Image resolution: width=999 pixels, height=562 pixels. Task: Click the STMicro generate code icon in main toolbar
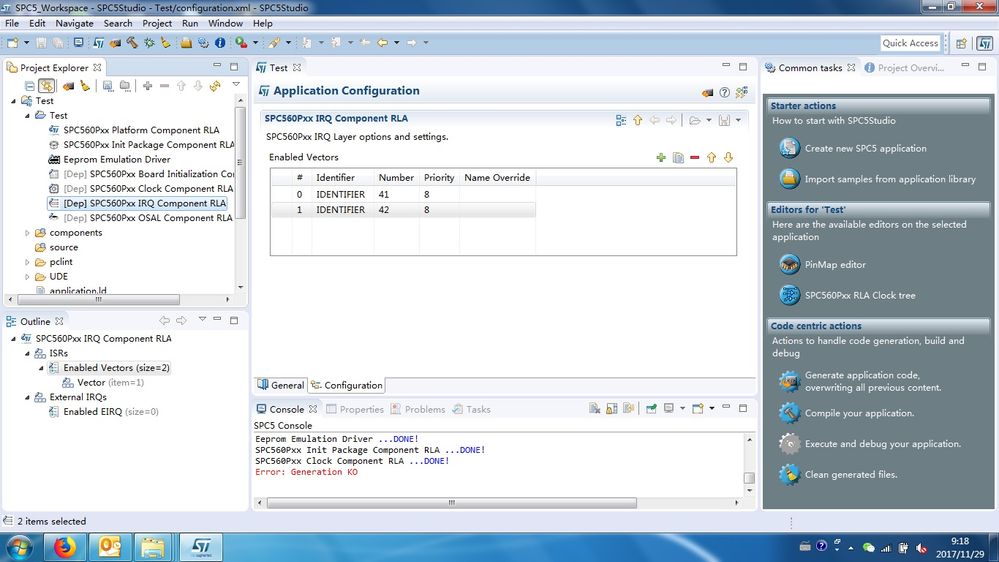click(x=98, y=43)
